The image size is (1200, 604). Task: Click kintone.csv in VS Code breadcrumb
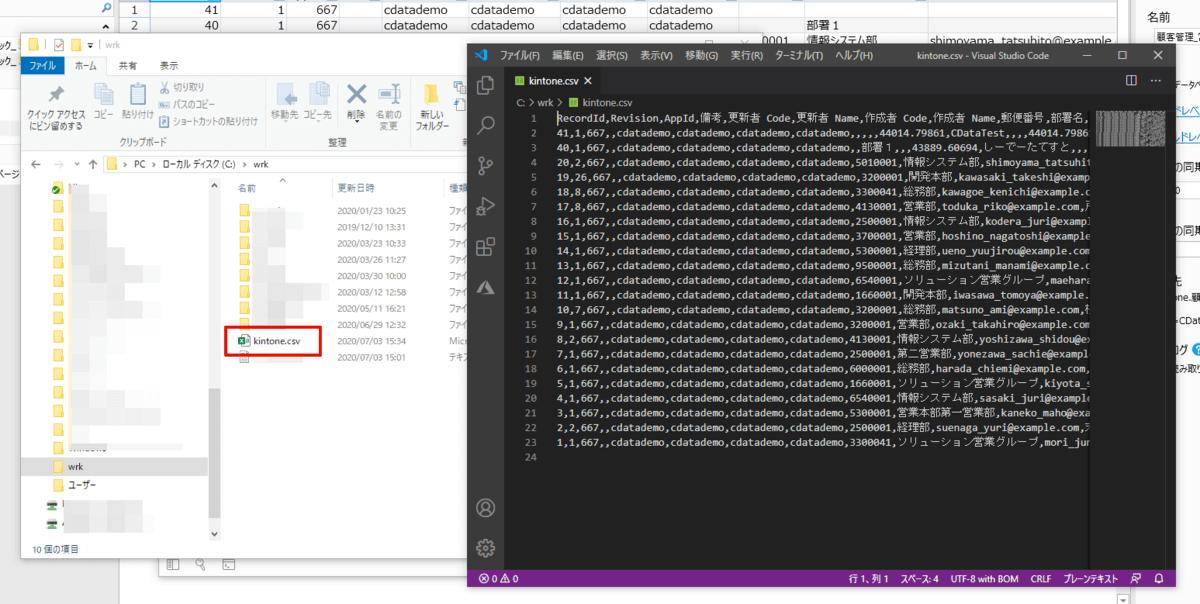(x=608, y=102)
